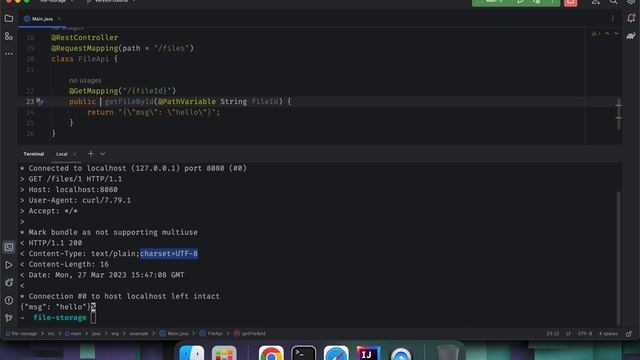Show more tool windows via the ellipsis
640x360 pixels.
pos(9,53)
